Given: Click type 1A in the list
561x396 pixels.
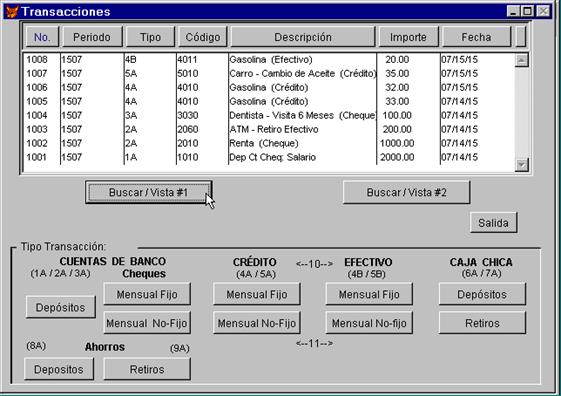Looking at the screenshot, I should (x=131, y=157).
